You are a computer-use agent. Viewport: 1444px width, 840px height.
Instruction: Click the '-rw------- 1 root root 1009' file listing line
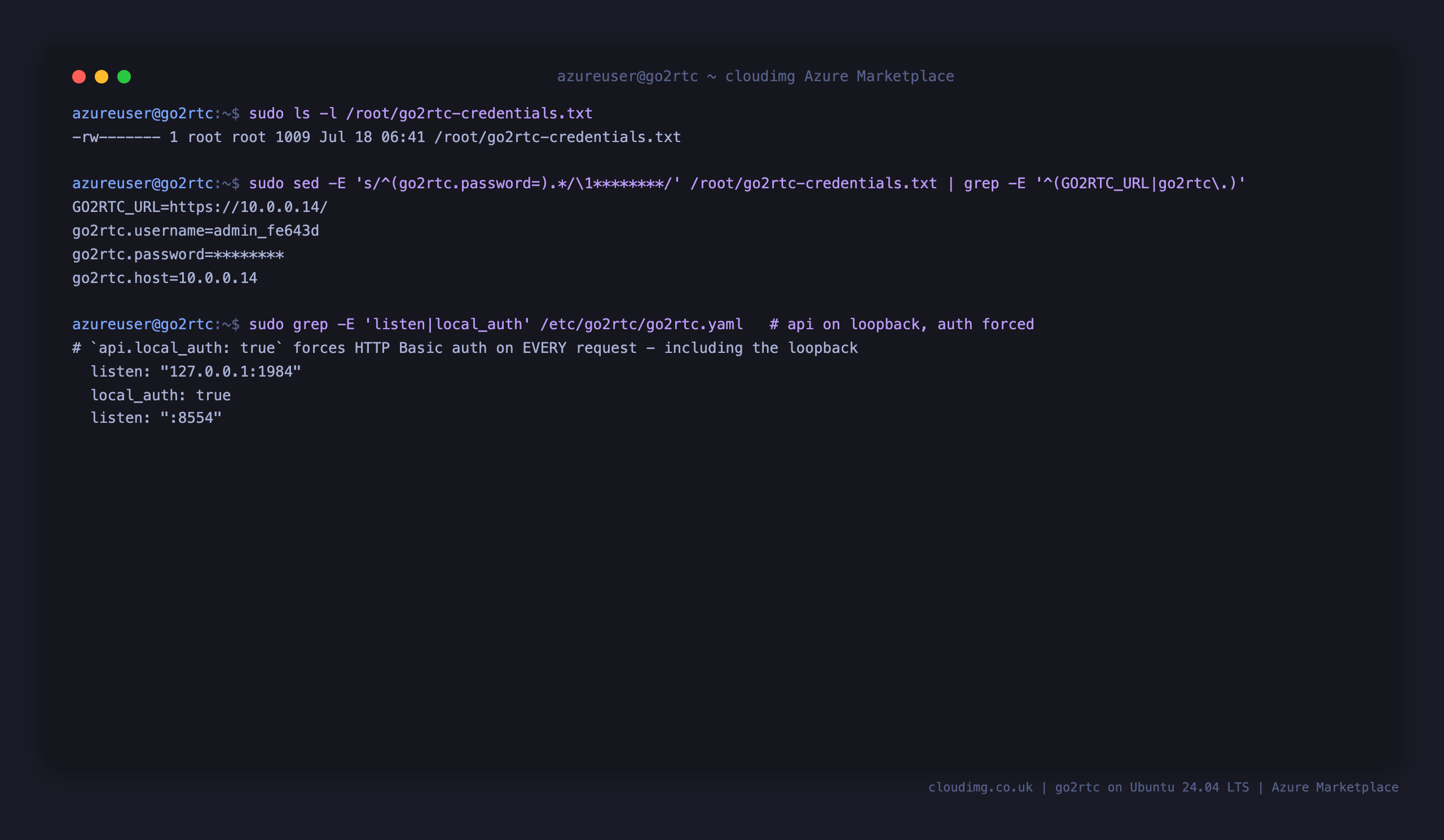tap(376, 137)
